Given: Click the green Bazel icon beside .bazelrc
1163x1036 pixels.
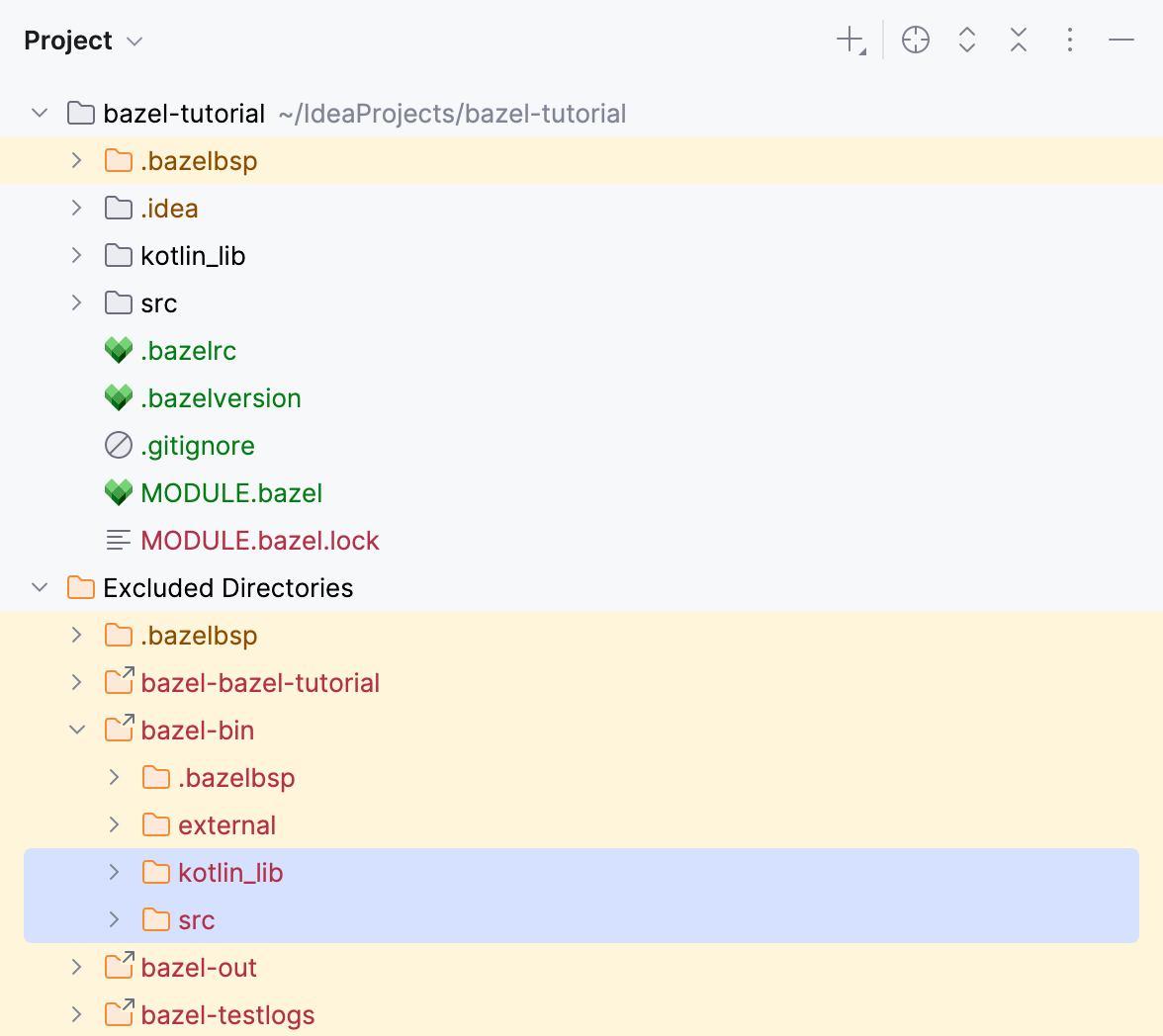Looking at the screenshot, I should point(118,350).
